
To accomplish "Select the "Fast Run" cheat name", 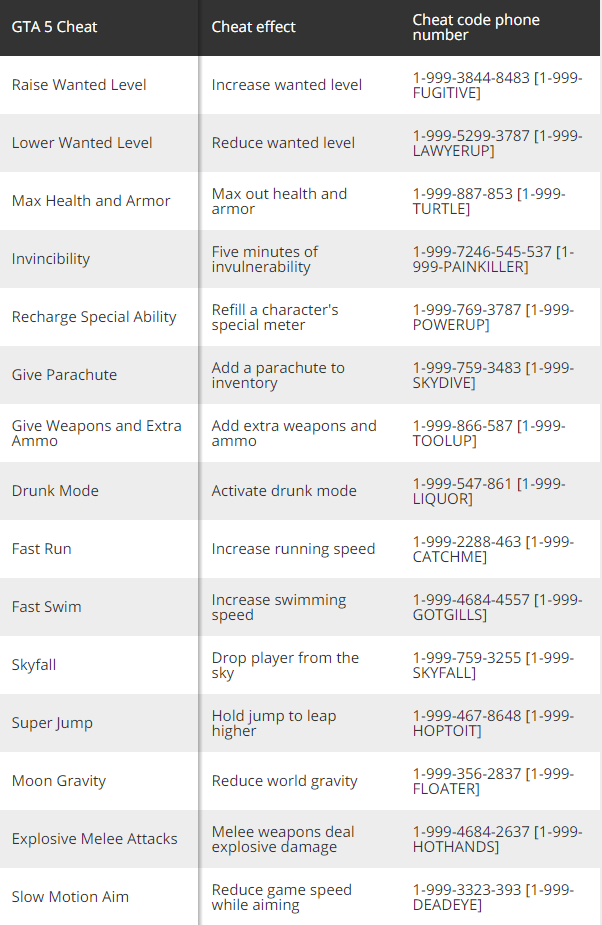I will pyautogui.click(x=42, y=549).
